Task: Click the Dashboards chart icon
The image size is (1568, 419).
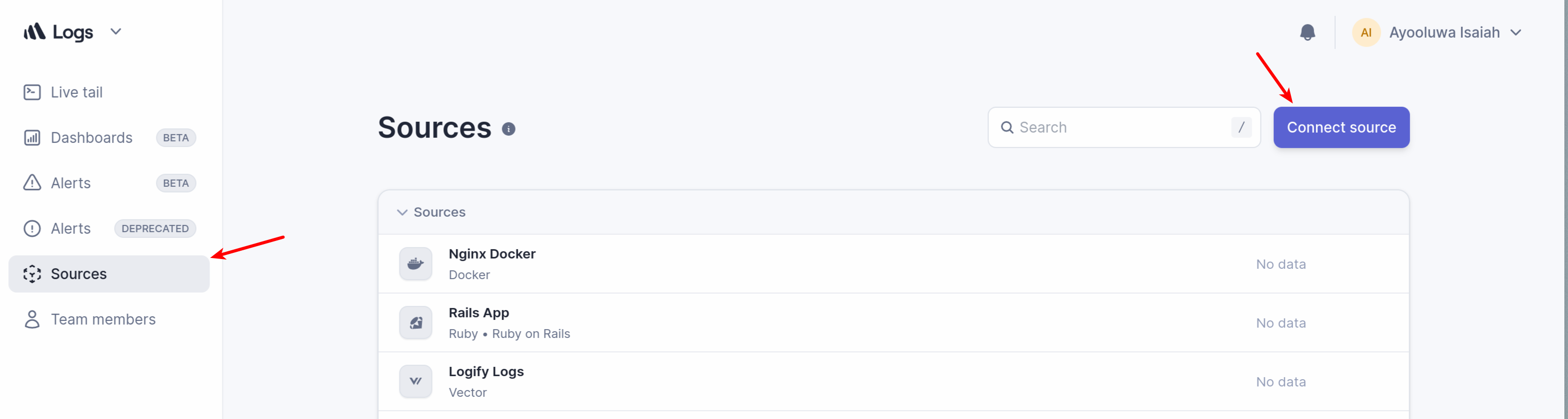Action: (33, 138)
